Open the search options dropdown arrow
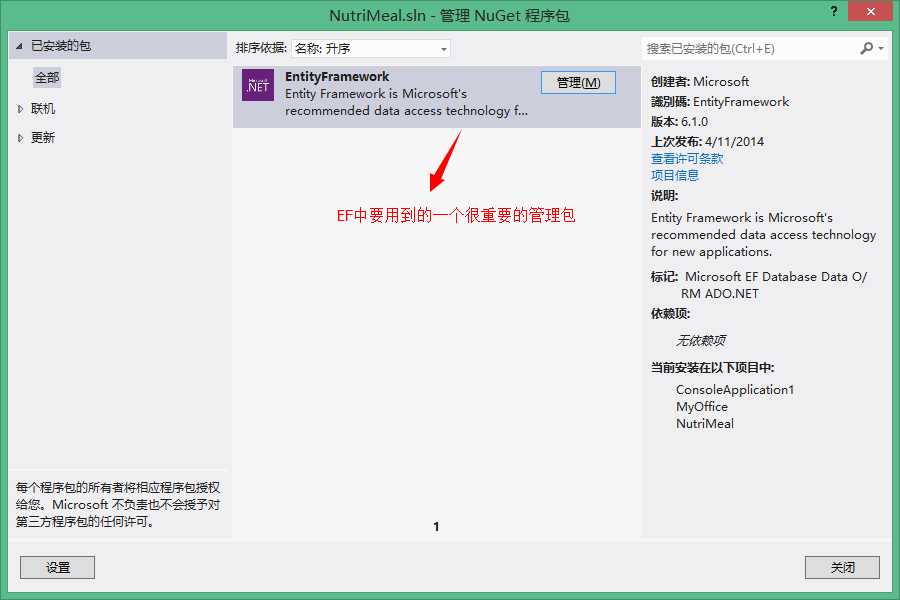The image size is (900, 600). coord(881,49)
